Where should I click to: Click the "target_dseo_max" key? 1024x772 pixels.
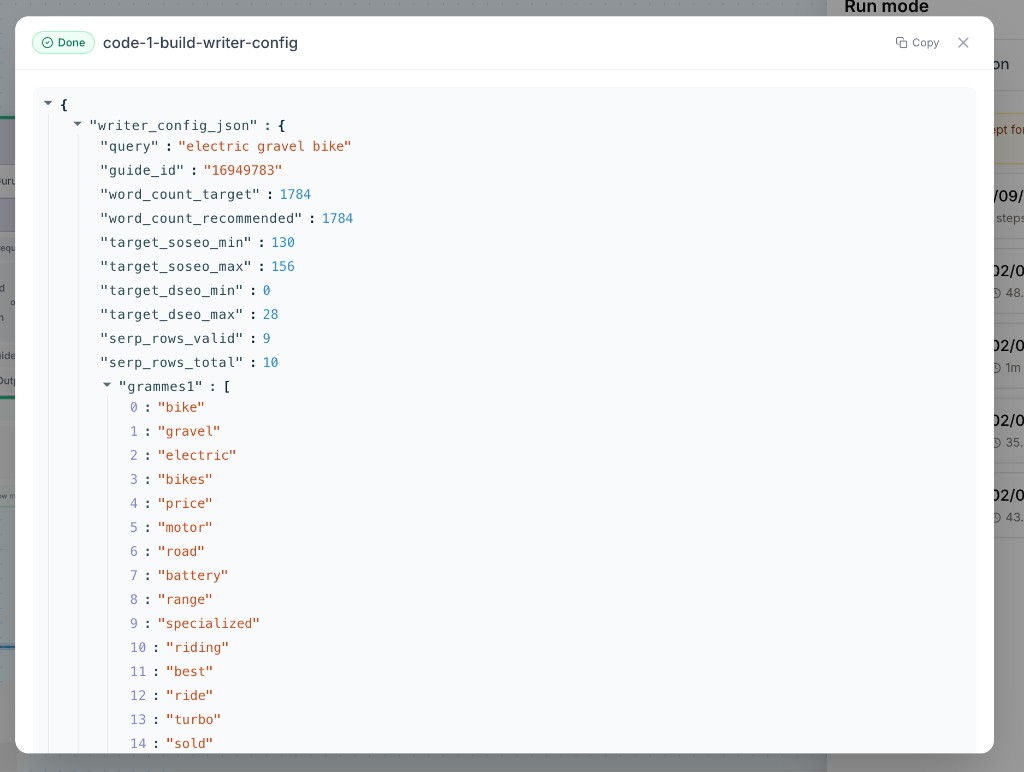(172, 315)
